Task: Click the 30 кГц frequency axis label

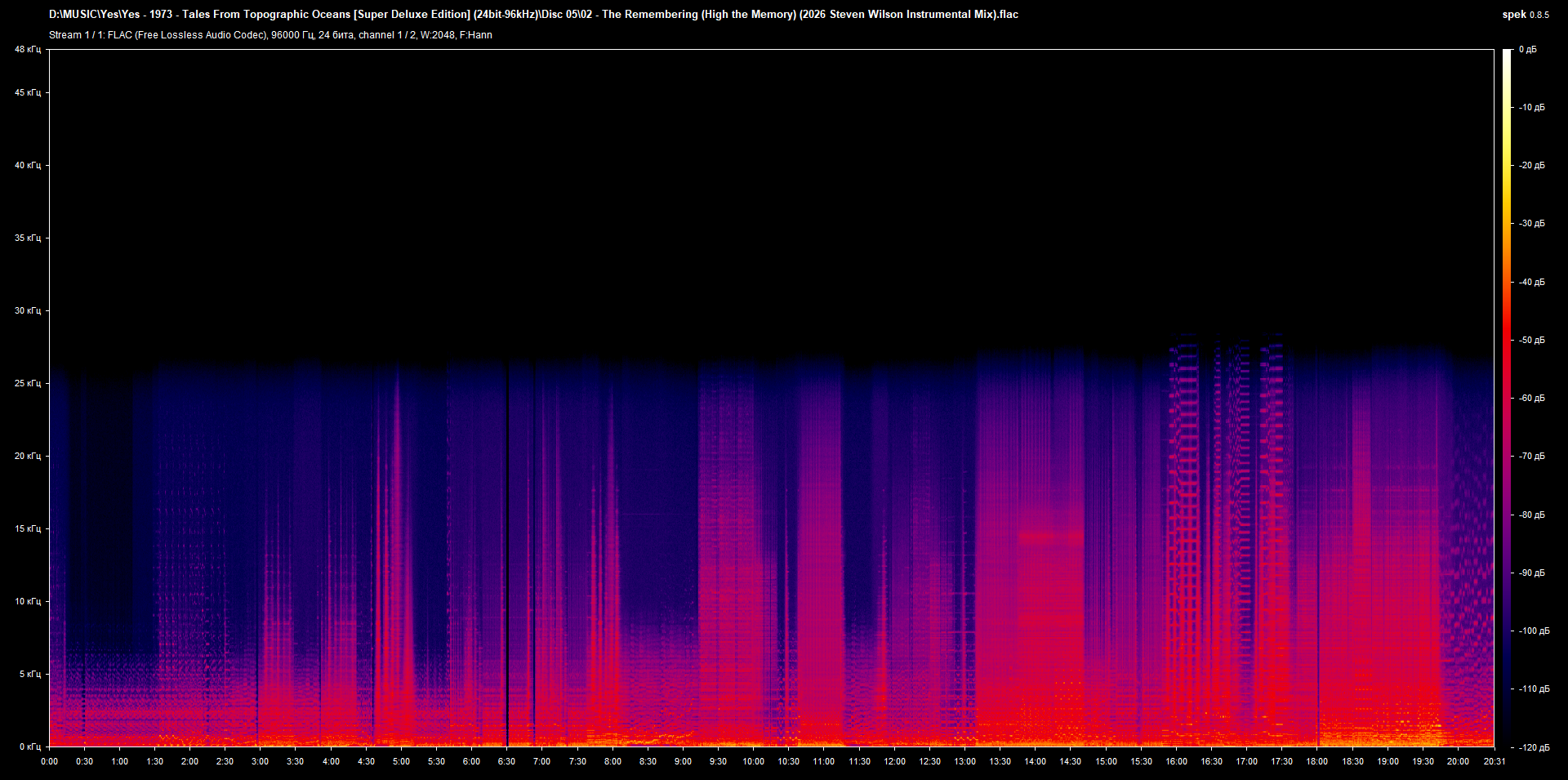Action: 28,311
